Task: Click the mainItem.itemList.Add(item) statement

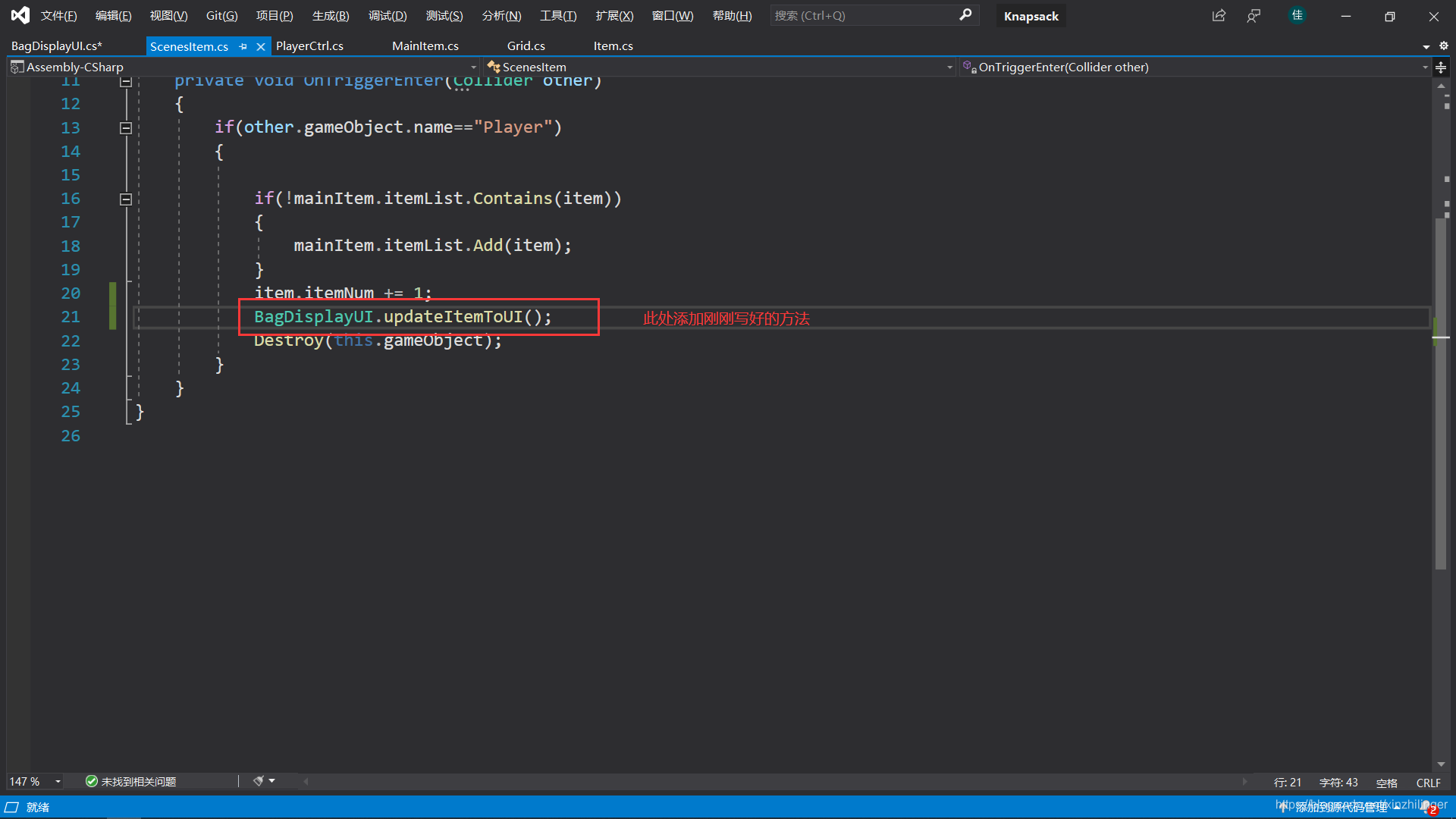Action: [432, 246]
